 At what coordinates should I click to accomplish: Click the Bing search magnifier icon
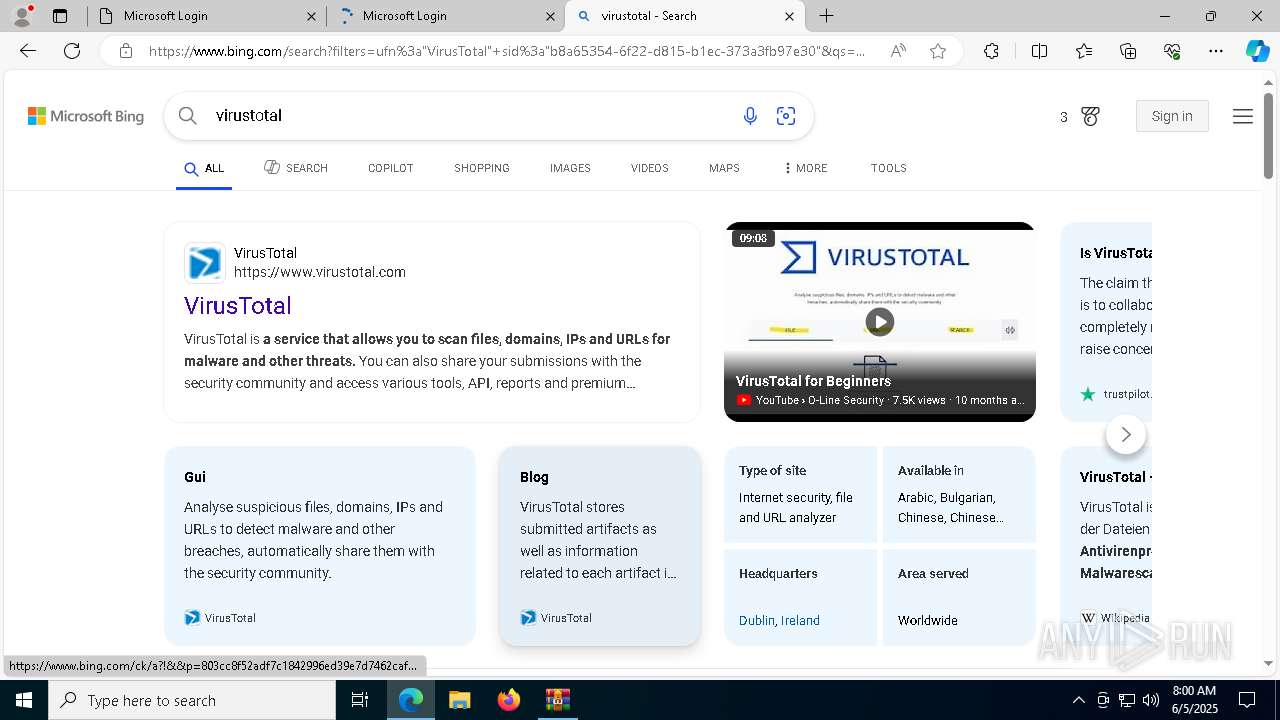tap(187, 116)
